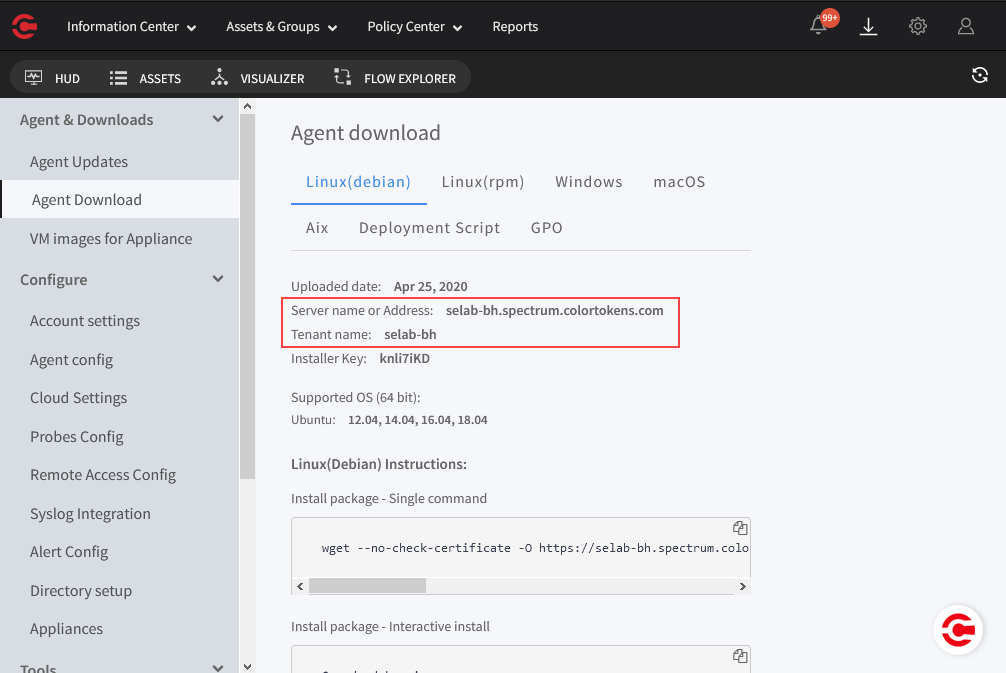This screenshot has width=1006, height=673.
Task: Click the Flow Explorer icon
Action: [x=343, y=77]
